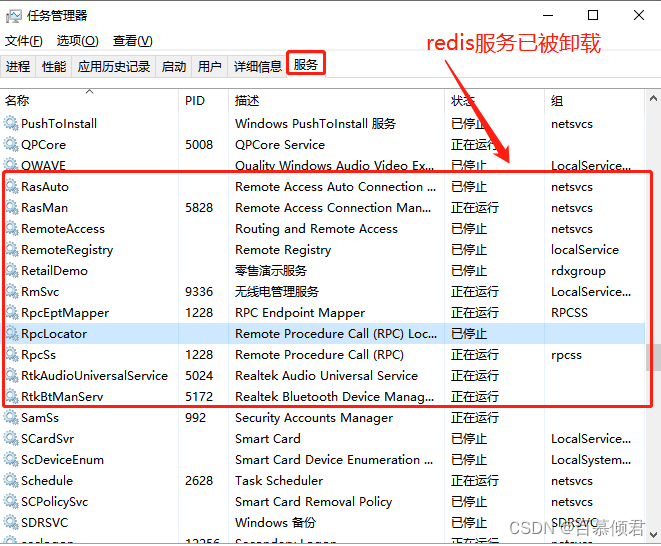Sort by the 描述 column header
Viewport: 661px width, 546px height.
[x=336, y=101]
